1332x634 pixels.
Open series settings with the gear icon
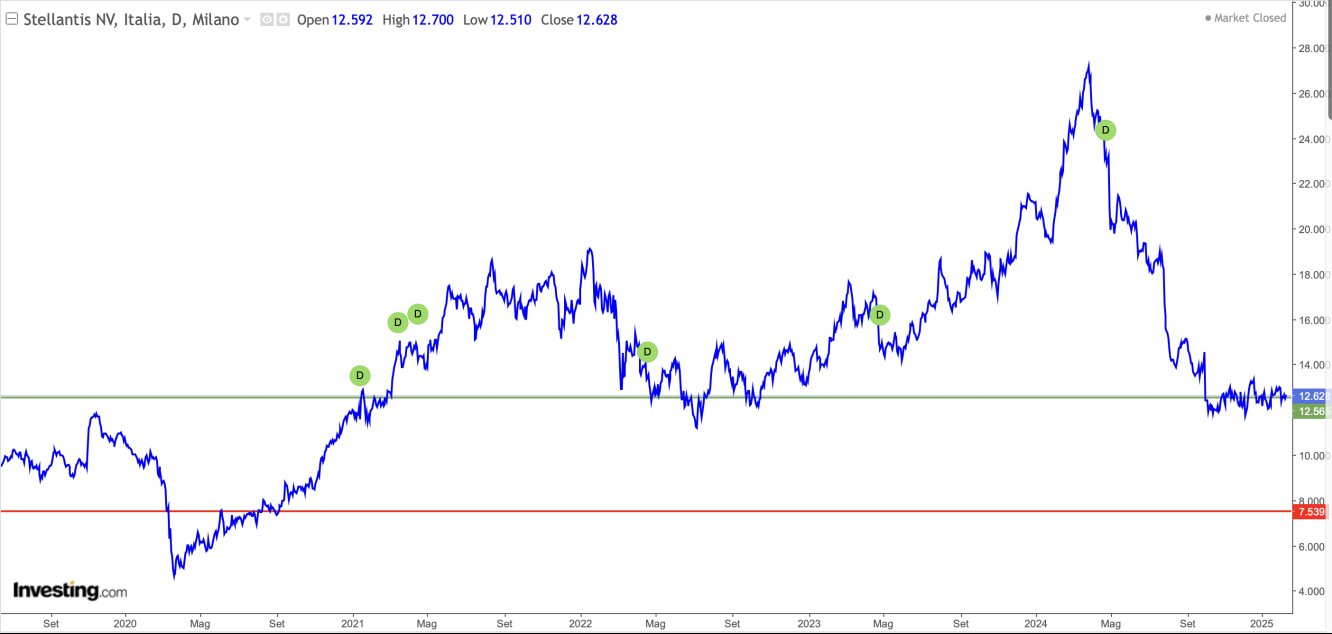(x=283, y=20)
